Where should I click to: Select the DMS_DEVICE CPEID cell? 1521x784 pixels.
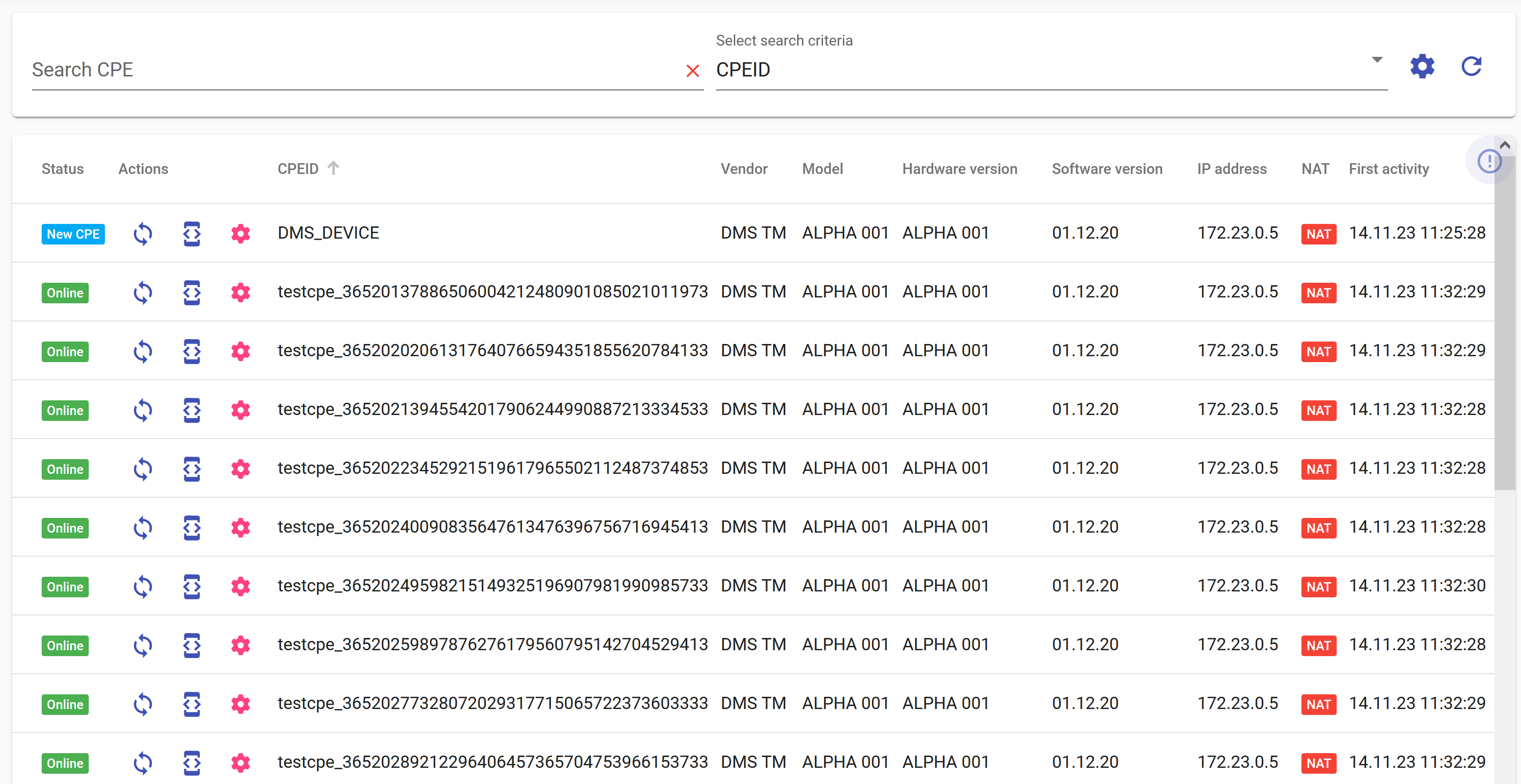328,233
